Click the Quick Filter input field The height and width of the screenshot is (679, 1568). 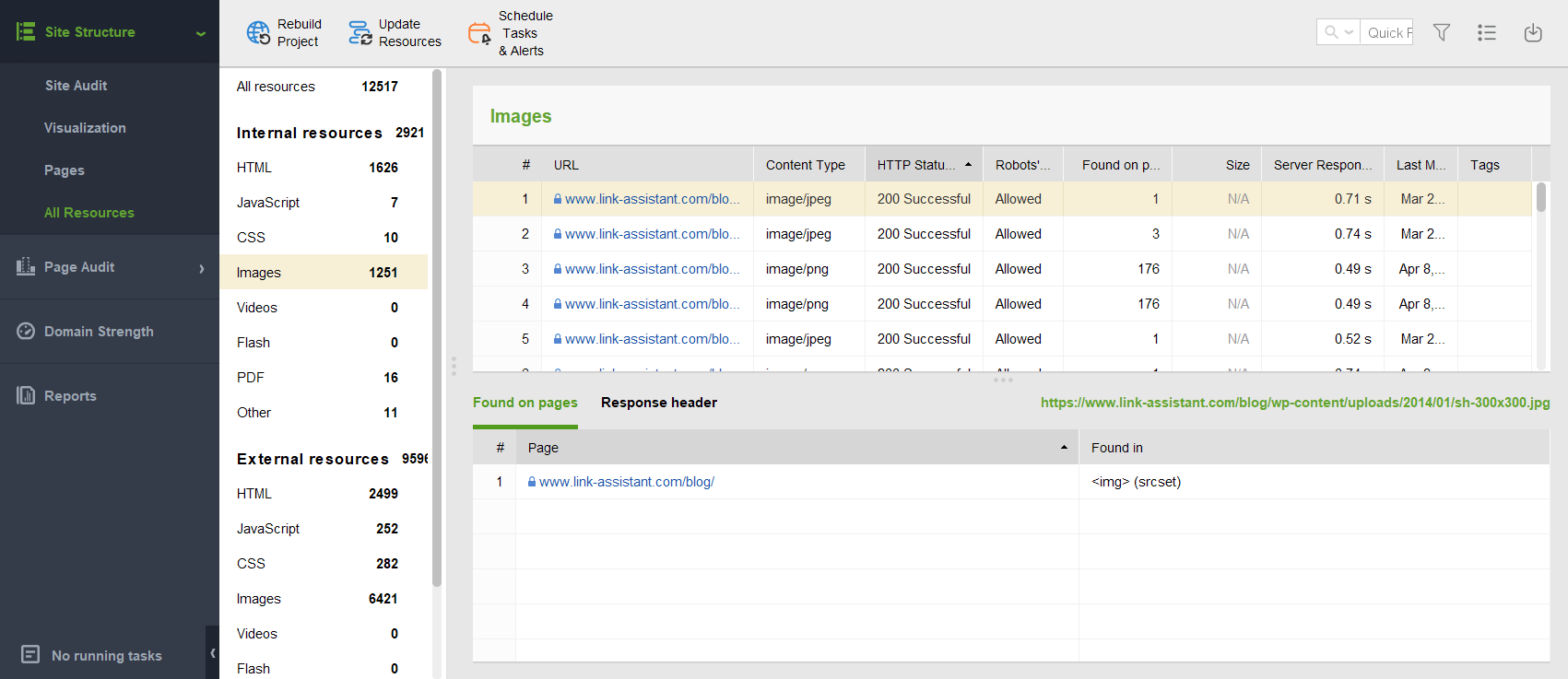tap(1387, 32)
